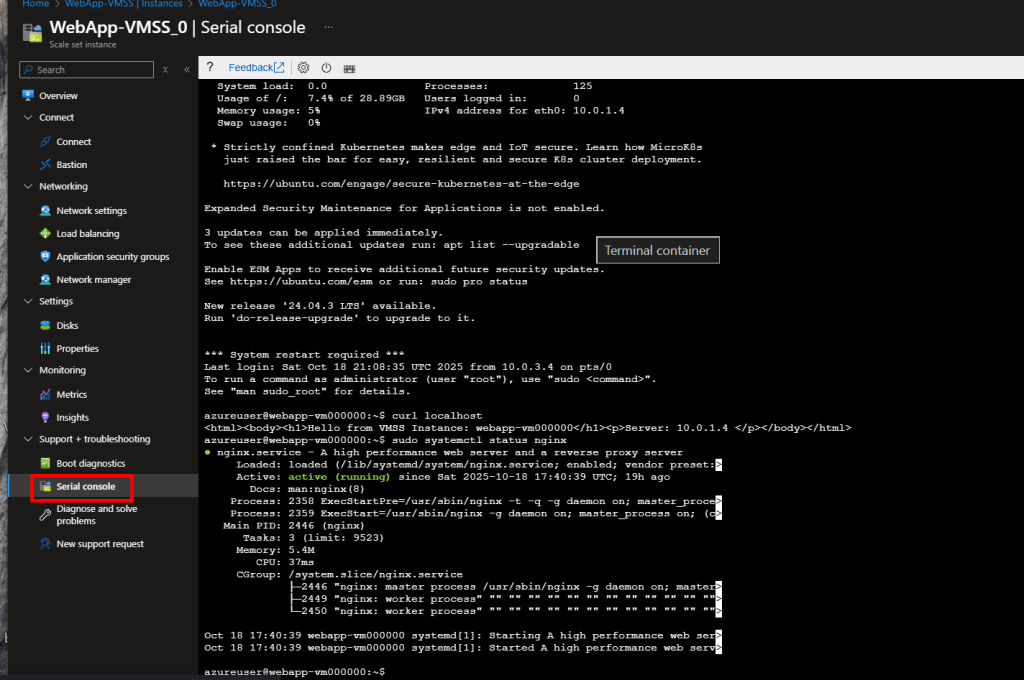Screen dimensions: 1024x680
Task: Click the keyboard icon in console toolbar
Action: (349, 68)
